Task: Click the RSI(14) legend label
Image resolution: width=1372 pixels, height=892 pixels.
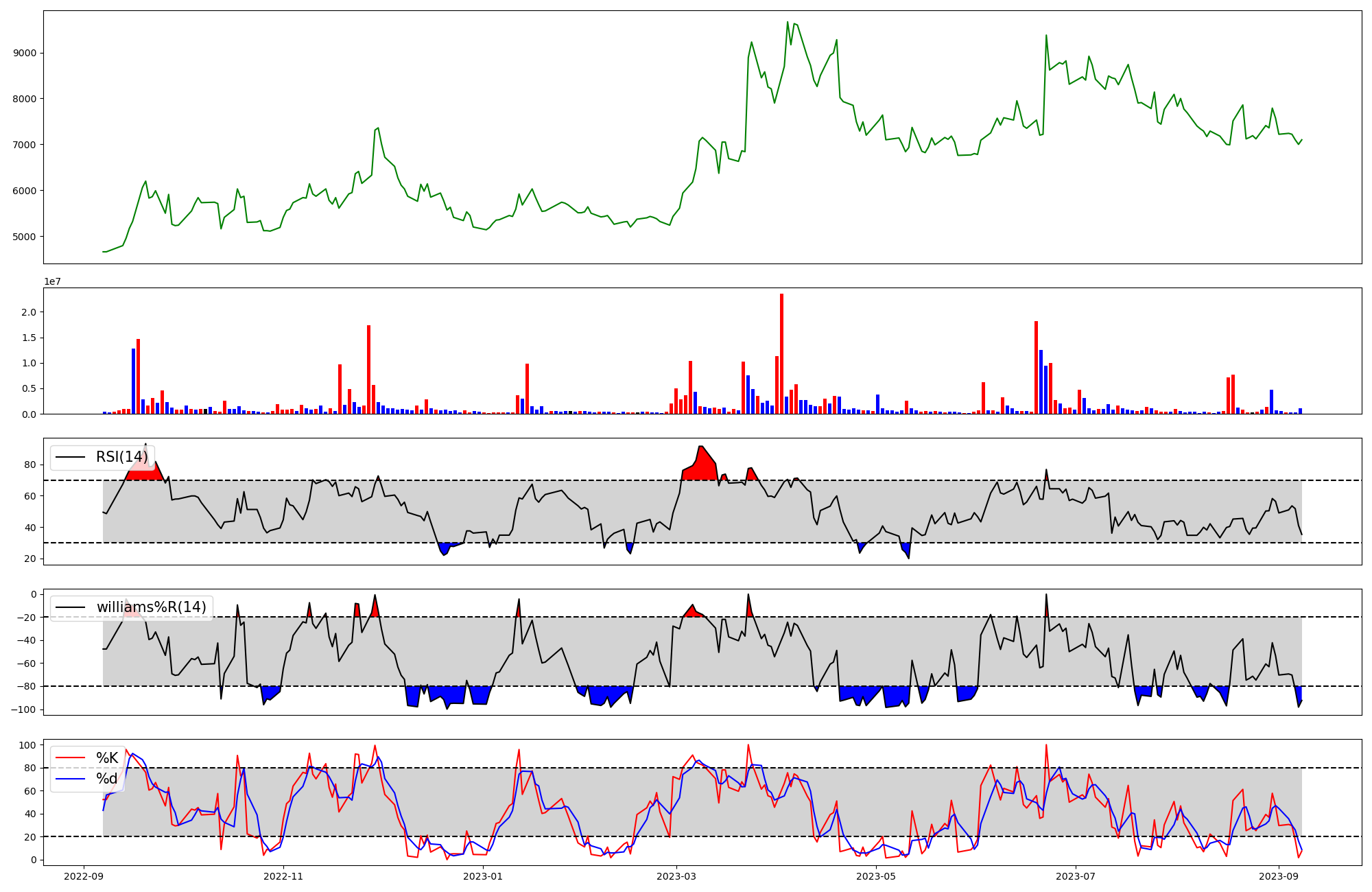Action: (121, 457)
